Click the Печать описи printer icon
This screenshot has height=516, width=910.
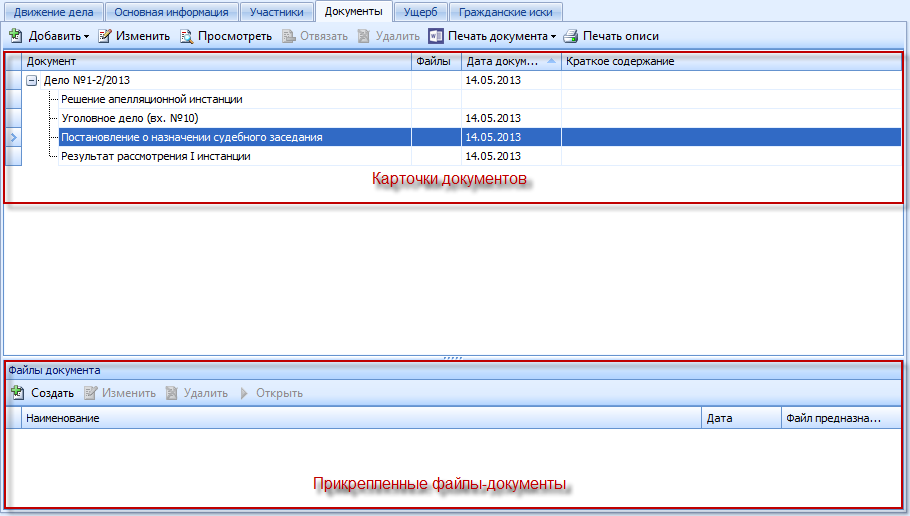coord(570,36)
